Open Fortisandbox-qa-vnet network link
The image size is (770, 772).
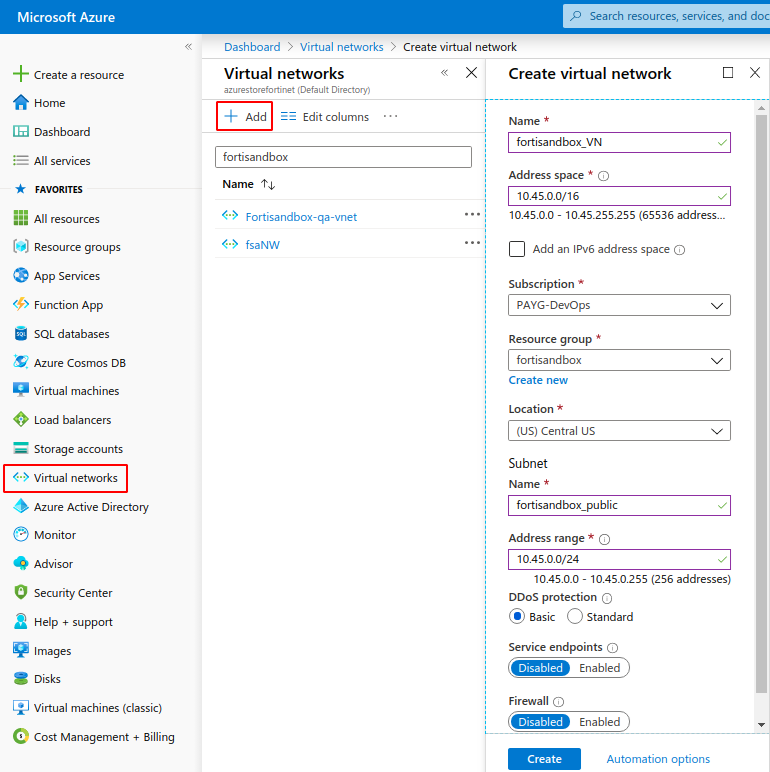click(x=301, y=217)
